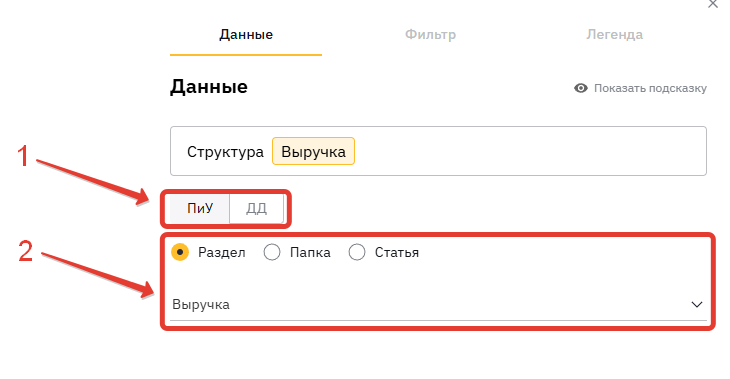Viewport: 730px width, 379px height.
Task: Click the Показать подсказку link text
Action: pyautogui.click(x=650, y=88)
